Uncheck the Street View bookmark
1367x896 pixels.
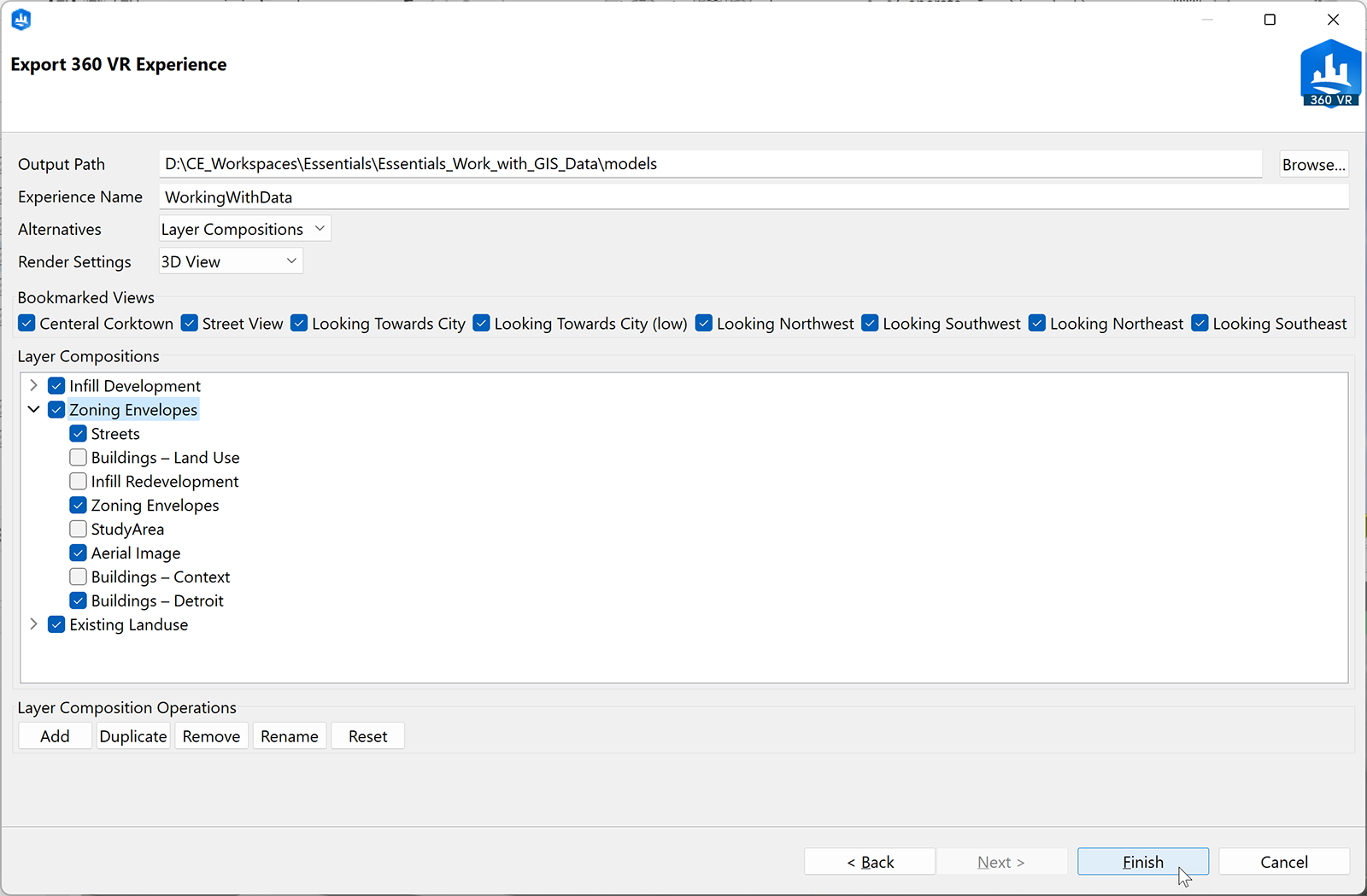pos(190,324)
